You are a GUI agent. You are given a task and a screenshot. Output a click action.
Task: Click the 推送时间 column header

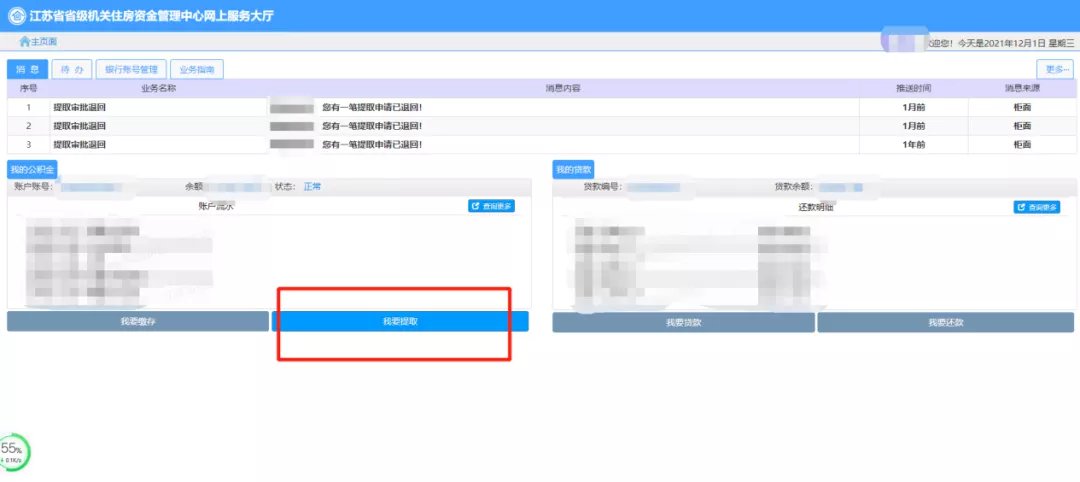tap(913, 89)
